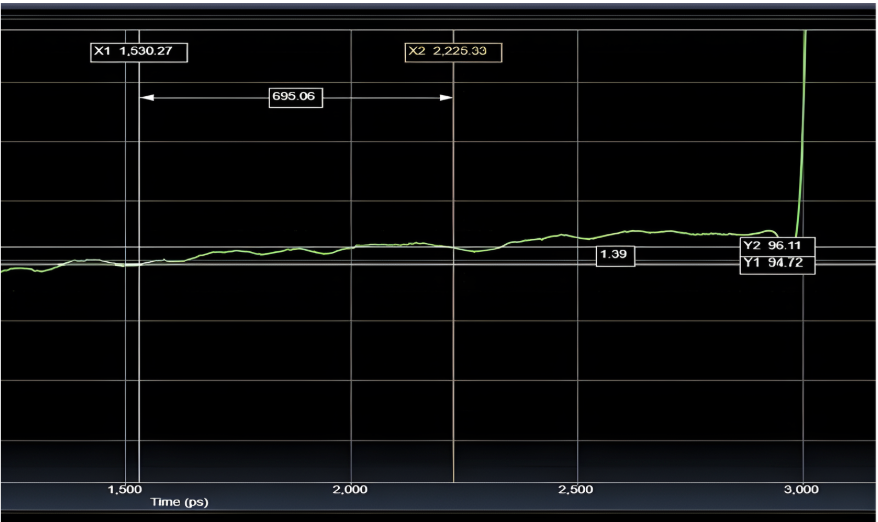The height and width of the screenshot is (522, 878).
Task: Click the 3,000 time axis tick label
Action: coord(802,489)
